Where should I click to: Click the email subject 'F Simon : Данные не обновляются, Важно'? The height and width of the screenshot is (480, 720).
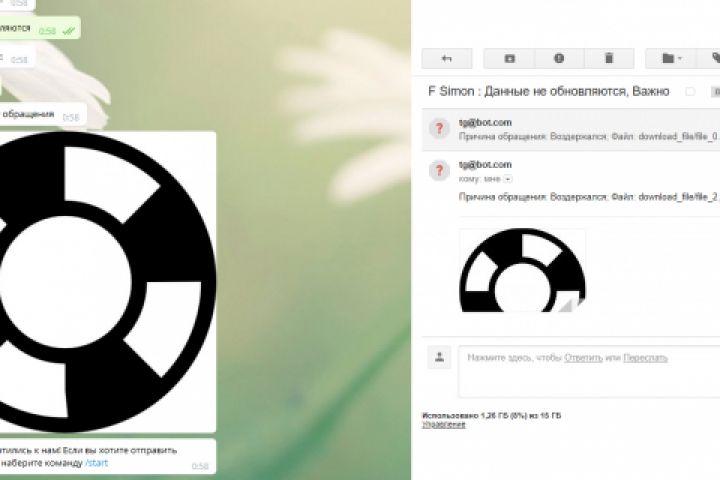548,91
